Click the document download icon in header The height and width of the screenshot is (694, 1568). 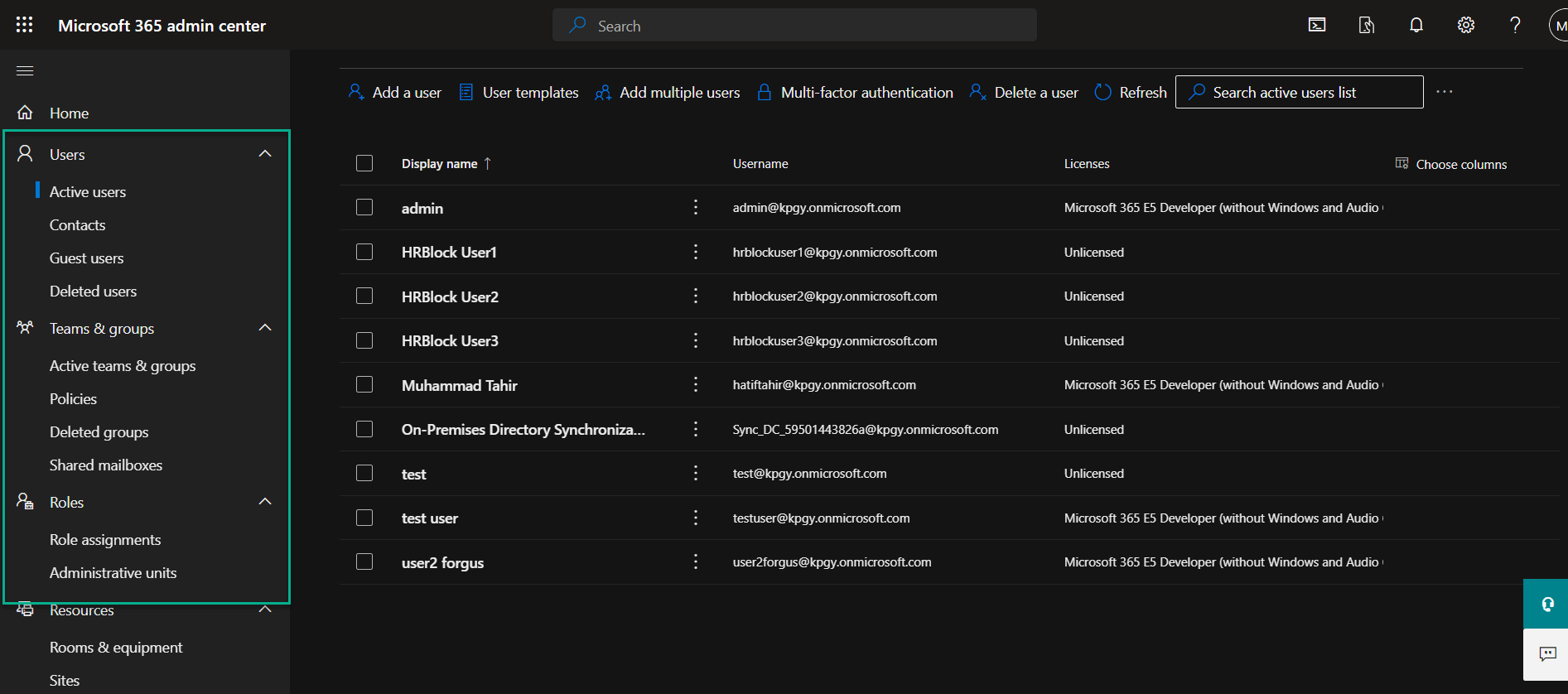coord(1367,25)
